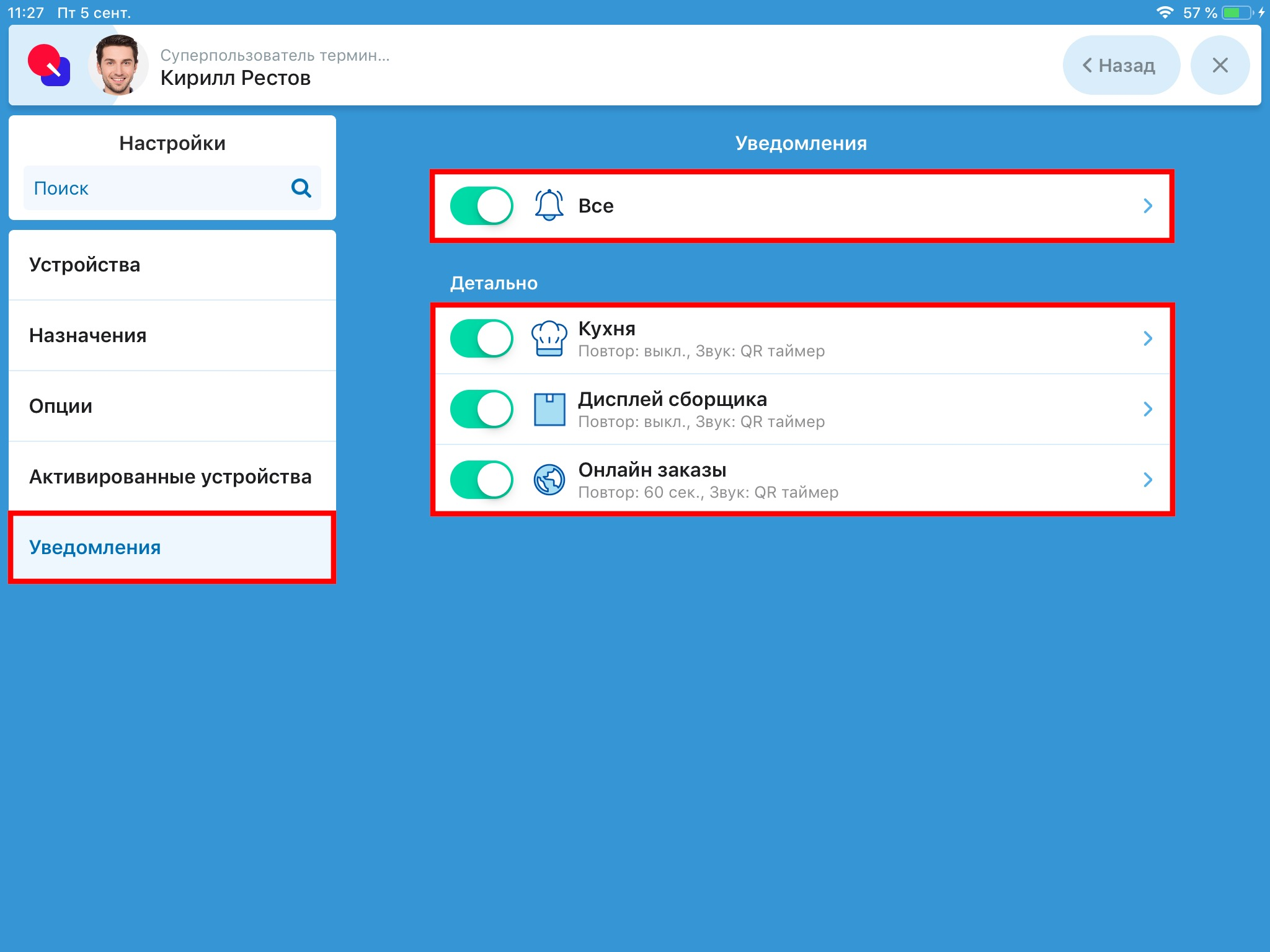Open Активированные устройства section
1270x952 pixels.
pos(172,477)
